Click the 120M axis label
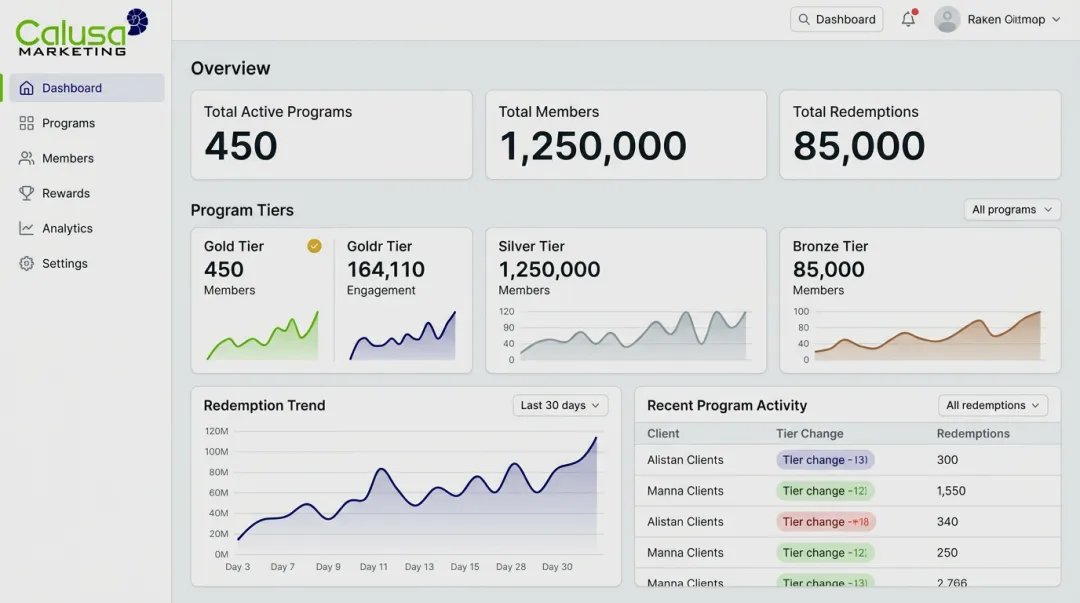This screenshot has height=603, width=1080. tap(216, 431)
